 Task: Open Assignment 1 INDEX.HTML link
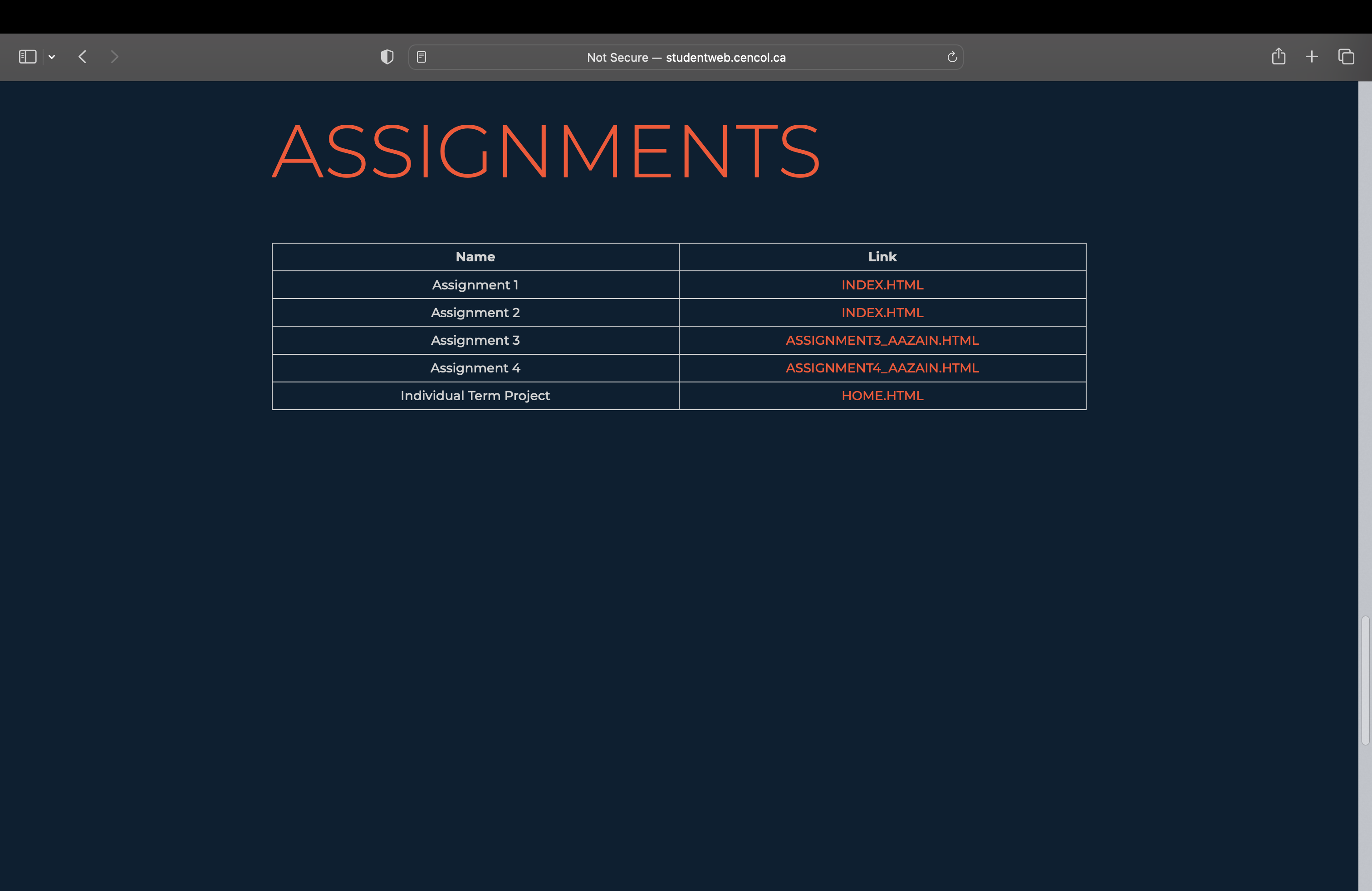(882, 285)
